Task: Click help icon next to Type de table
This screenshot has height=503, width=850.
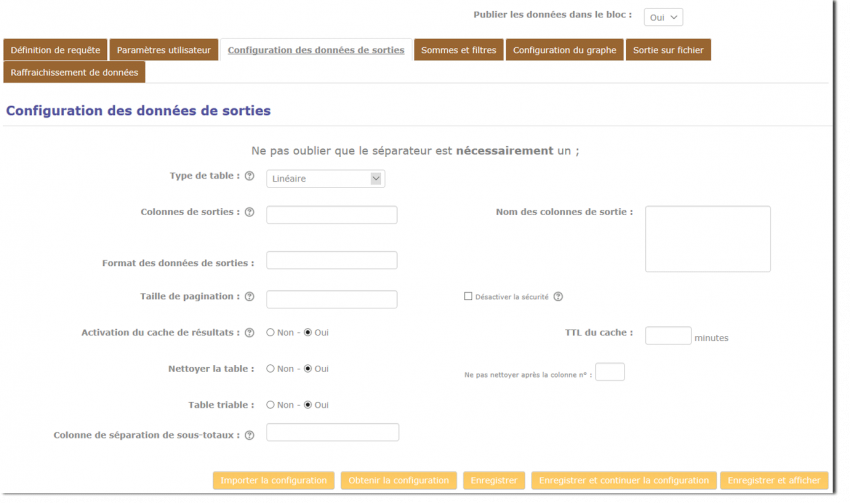Action: 249,176
